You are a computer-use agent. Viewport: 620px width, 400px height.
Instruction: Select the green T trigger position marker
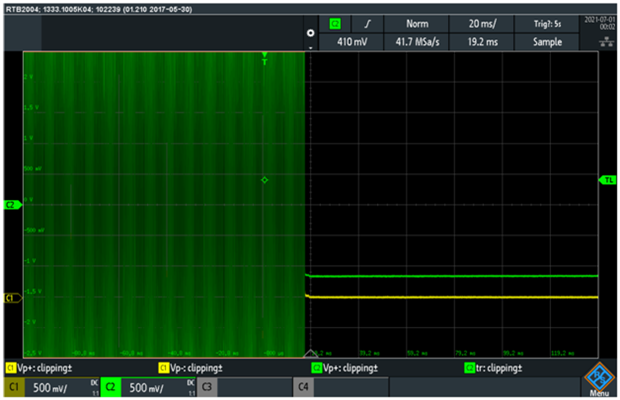(x=265, y=58)
